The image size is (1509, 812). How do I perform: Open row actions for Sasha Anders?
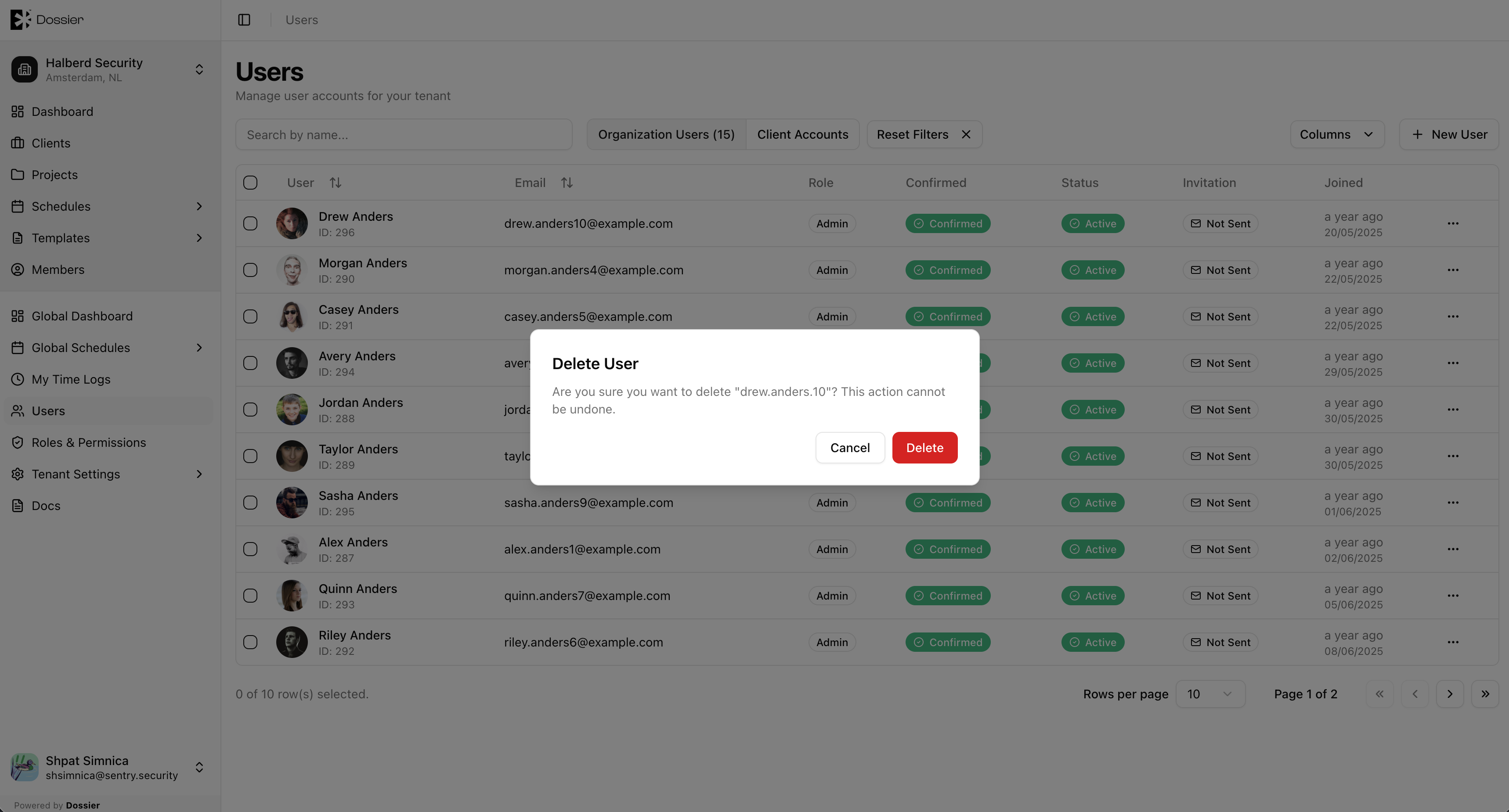1453,503
